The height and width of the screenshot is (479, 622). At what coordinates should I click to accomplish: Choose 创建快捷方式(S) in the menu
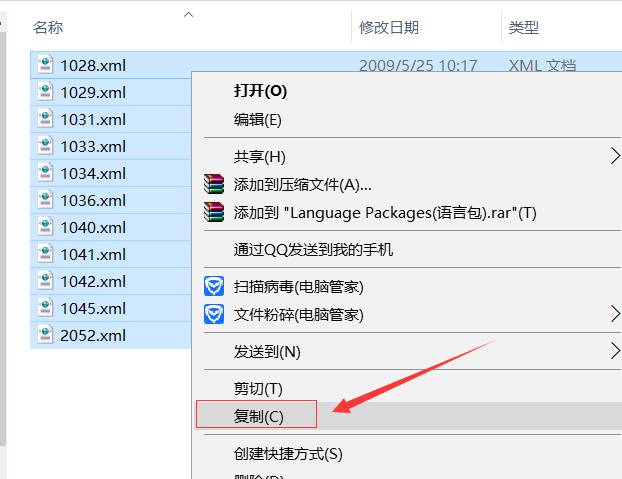point(288,453)
